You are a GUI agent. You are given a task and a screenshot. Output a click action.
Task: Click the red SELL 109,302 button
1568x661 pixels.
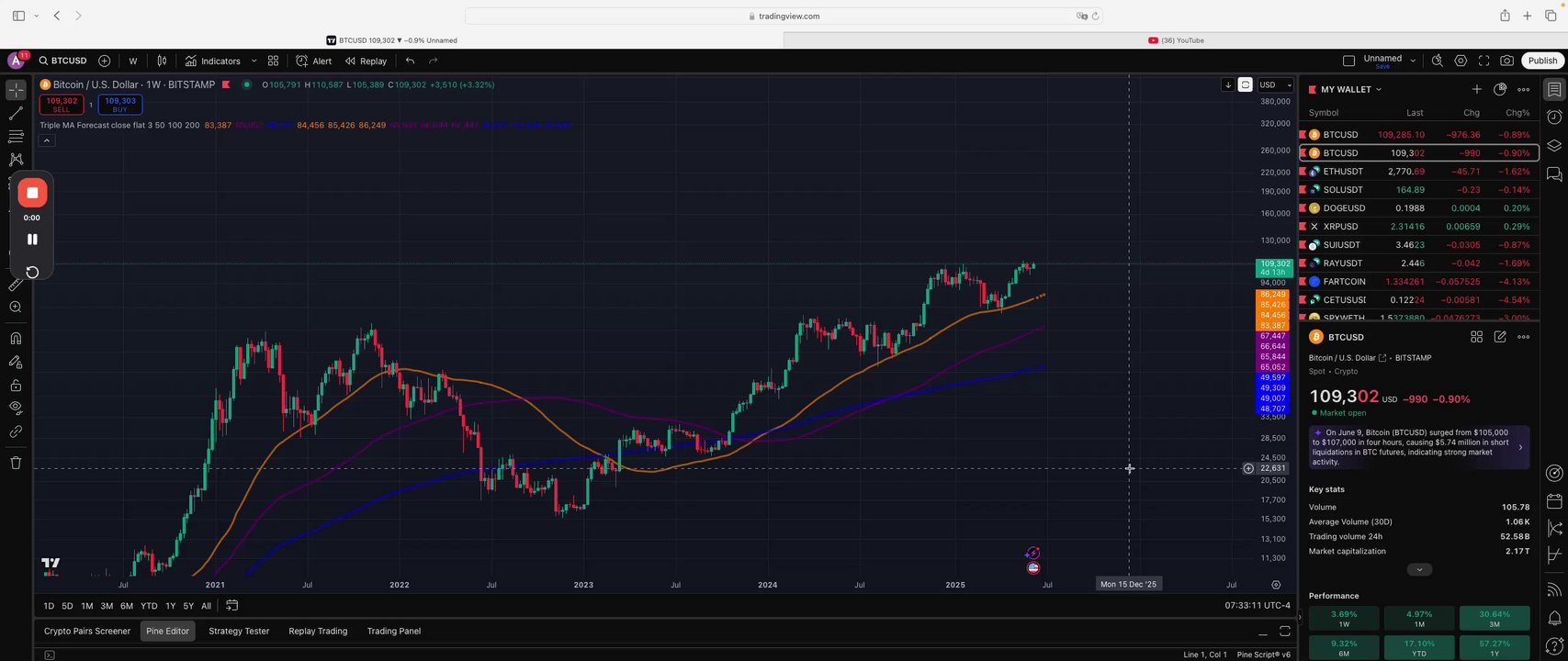pyautogui.click(x=62, y=105)
